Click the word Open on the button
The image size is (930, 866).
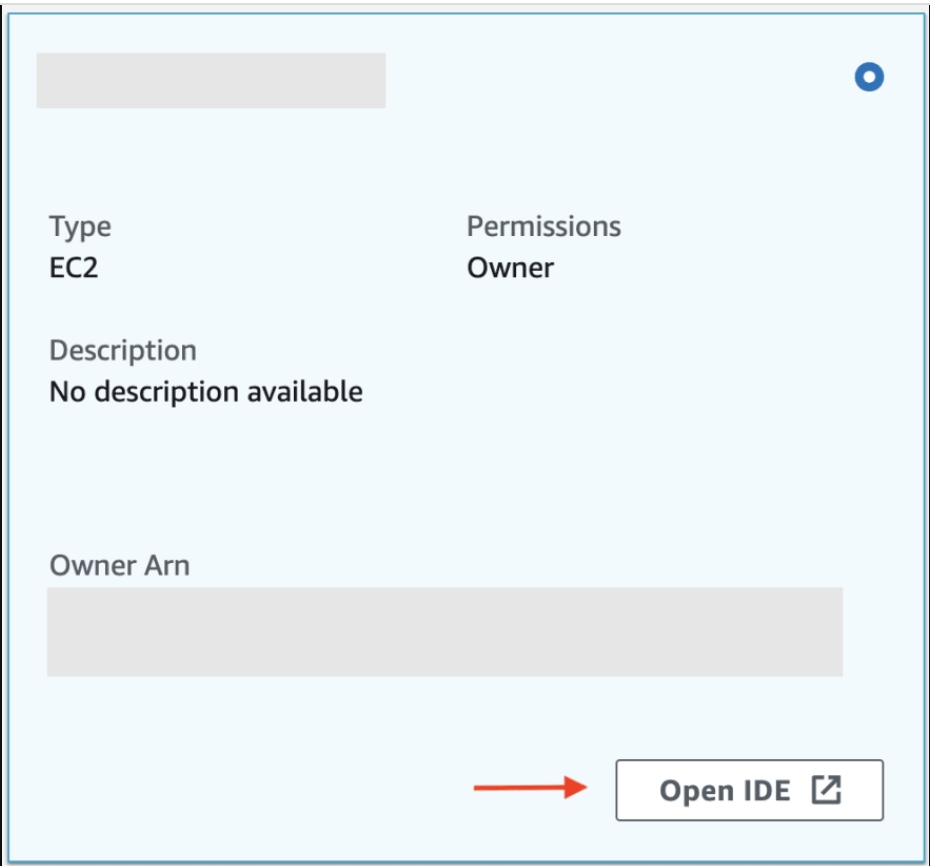697,791
